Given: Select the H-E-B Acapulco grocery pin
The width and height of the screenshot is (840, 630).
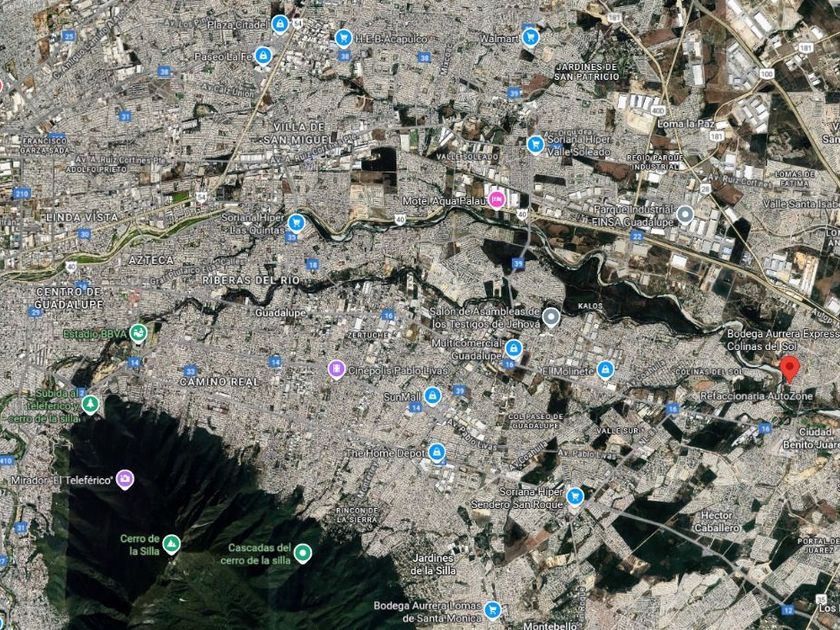Looking at the screenshot, I should click(344, 38).
